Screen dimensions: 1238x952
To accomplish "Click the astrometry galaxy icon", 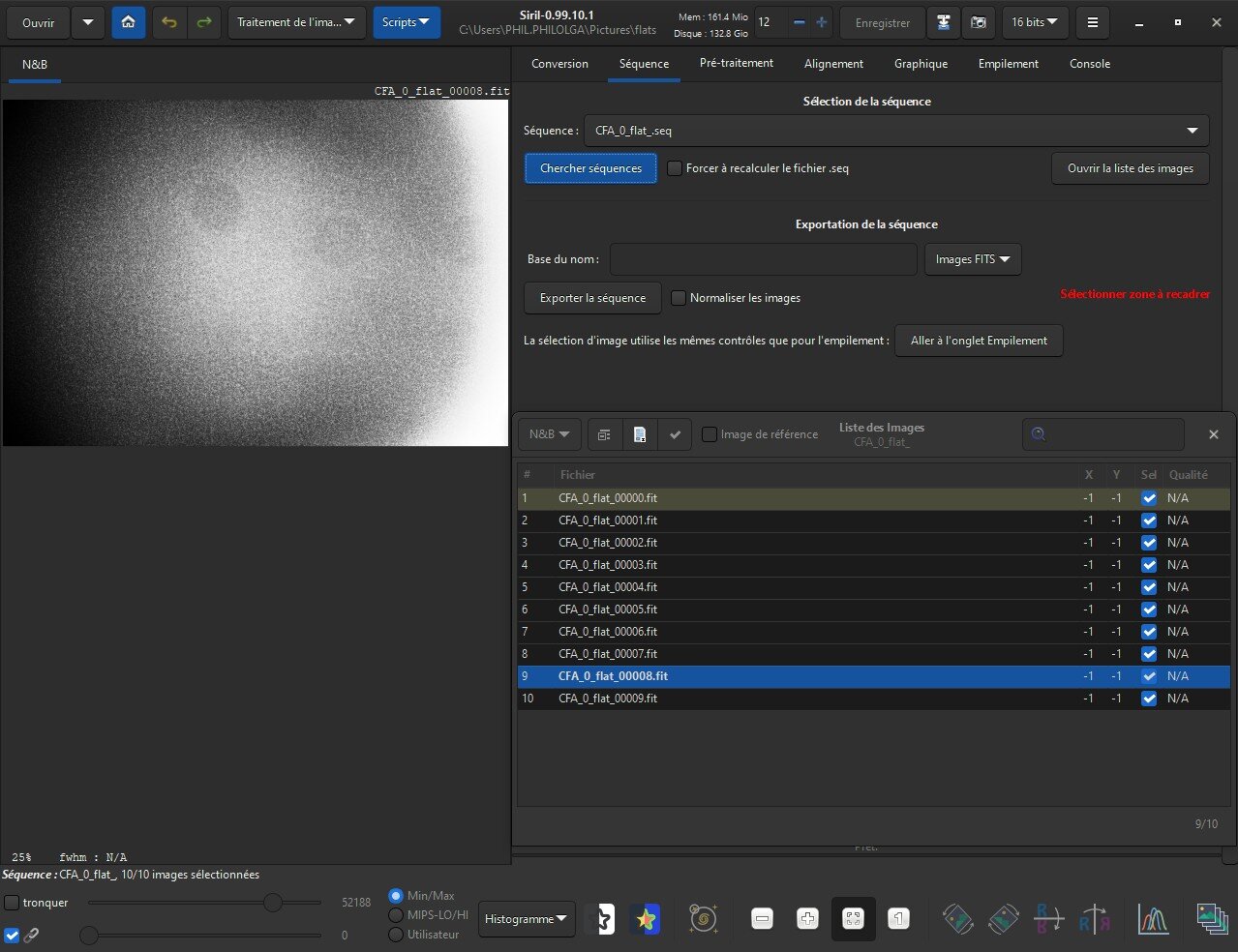I will coord(703,919).
